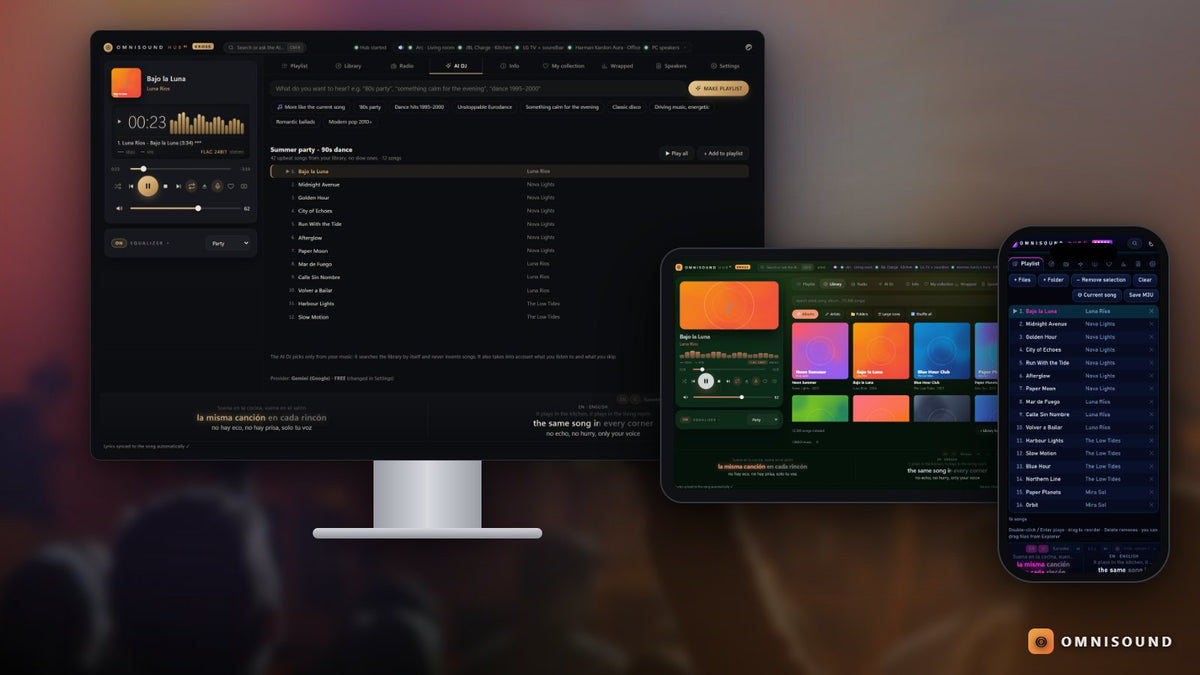
Task: Pause playback in the desktop player
Action: (148, 186)
